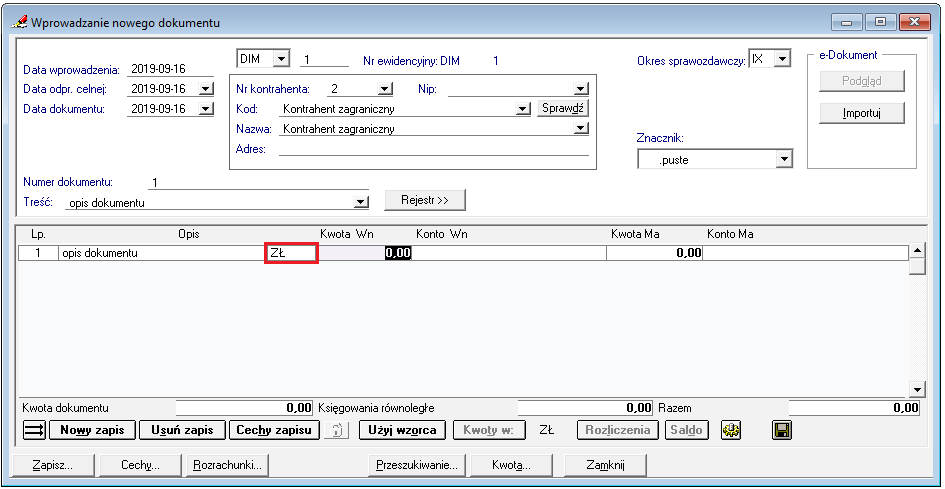Viewport: 945px width, 489px height.
Task: Click the document number field next to DIM
Action: pyautogui.click(x=324, y=59)
